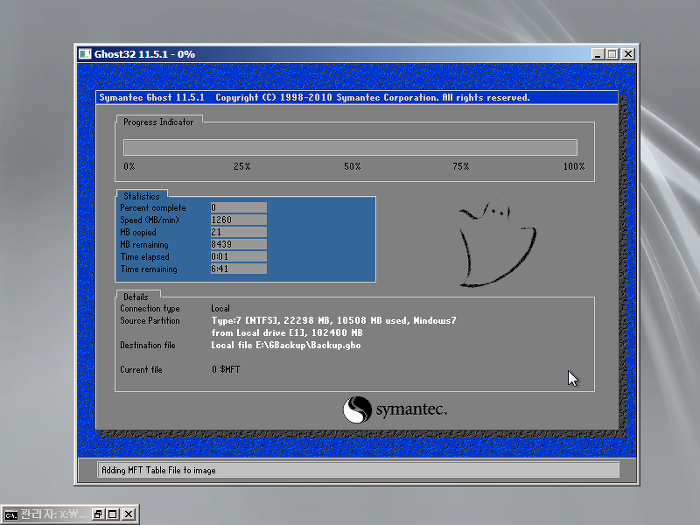This screenshot has width=700, height=525.
Task: Click the command prompt icon in minimized window
Action: [11, 515]
